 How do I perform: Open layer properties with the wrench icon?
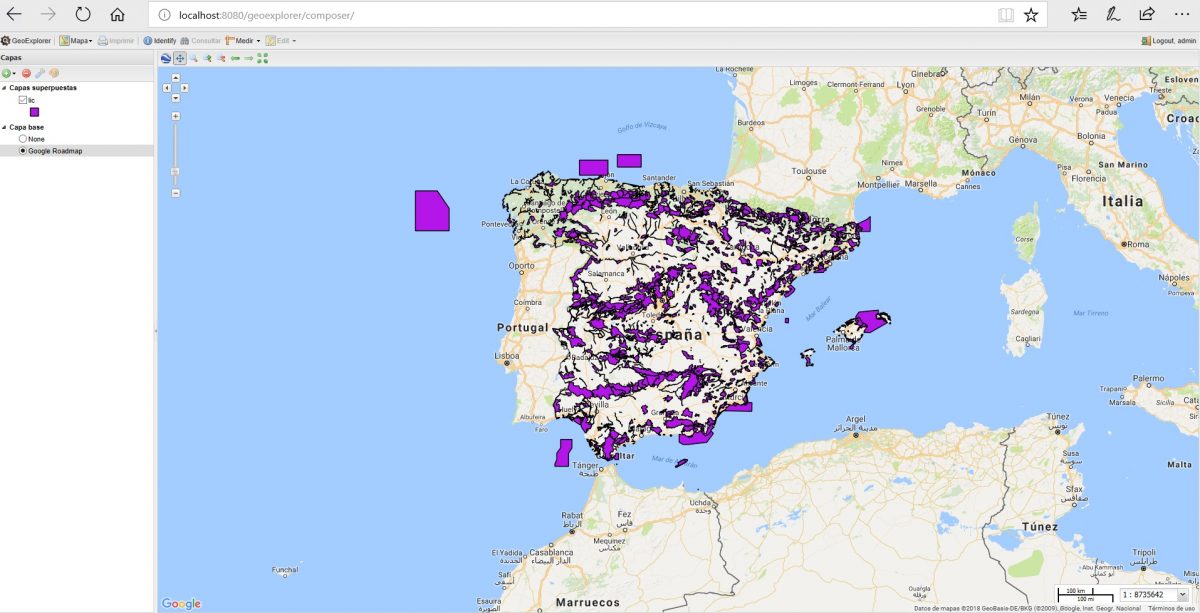pyautogui.click(x=40, y=73)
